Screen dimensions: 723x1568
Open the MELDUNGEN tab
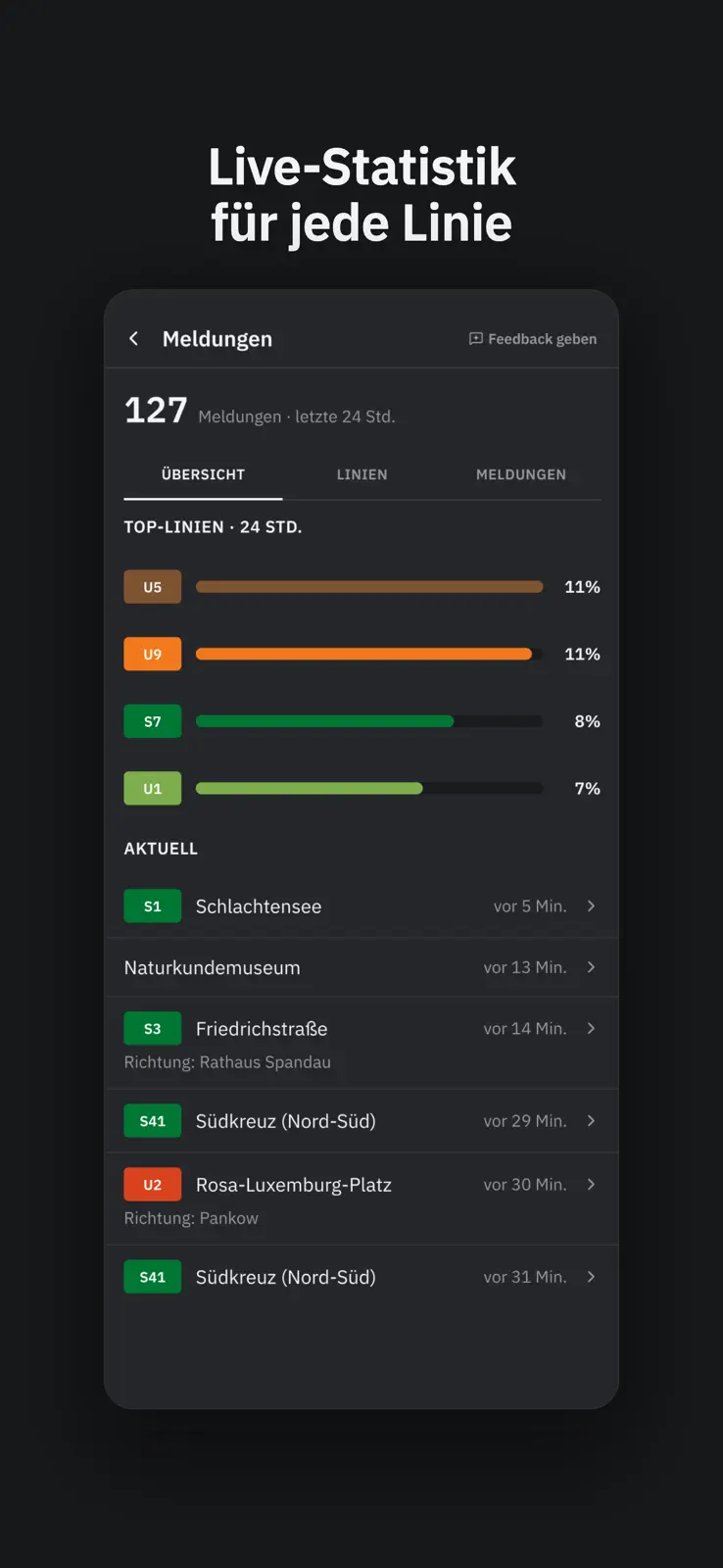521,474
